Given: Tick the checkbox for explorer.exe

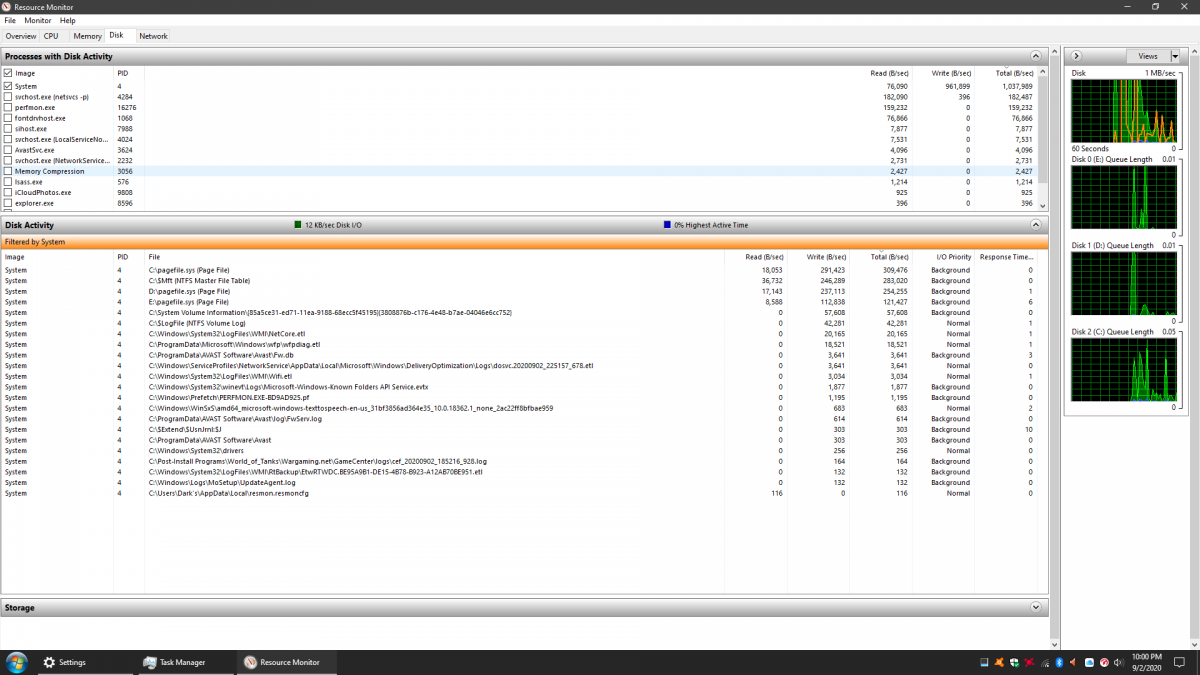Looking at the screenshot, I should click(8, 203).
